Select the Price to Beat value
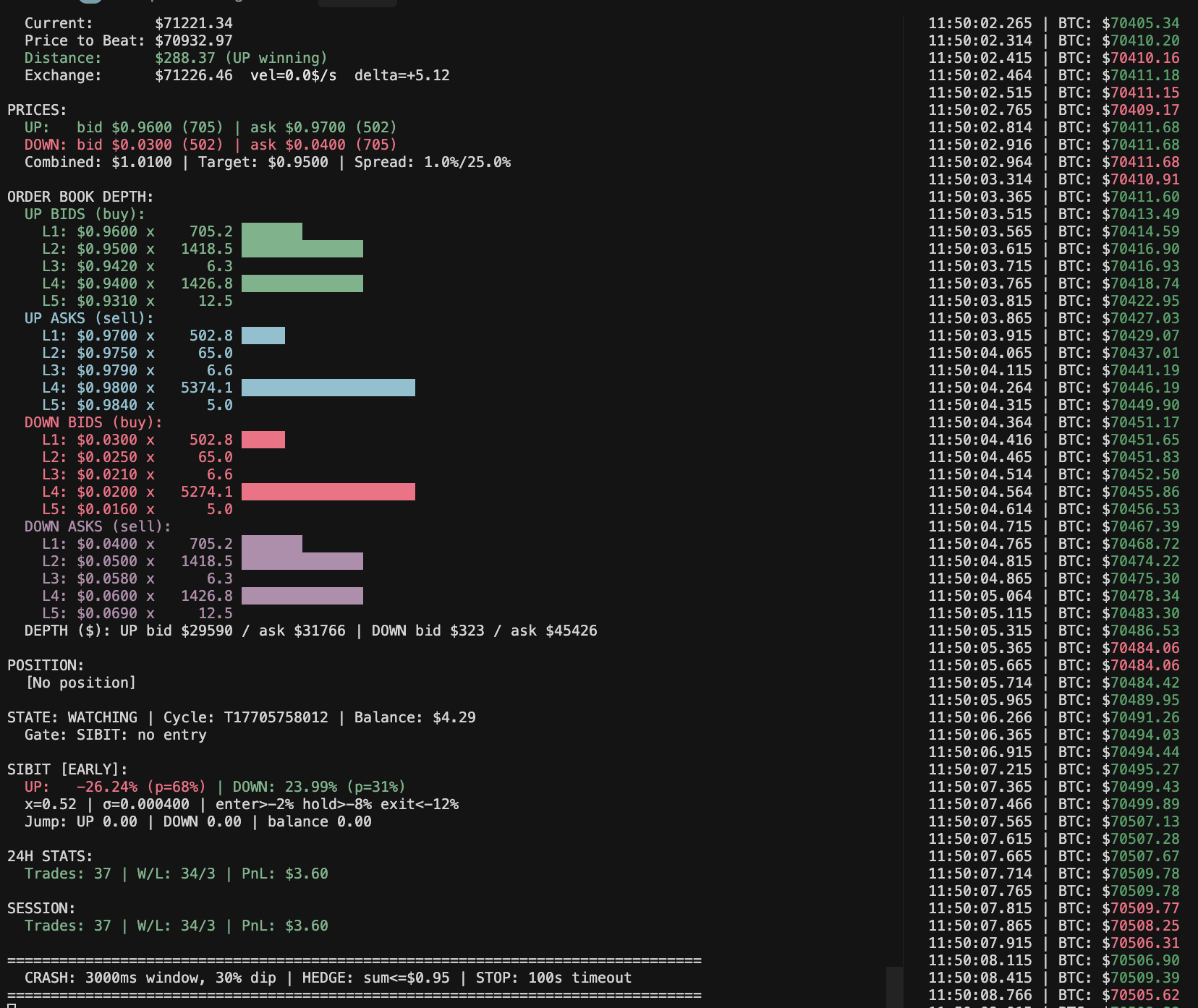The width and height of the screenshot is (1198, 1008). pos(193,40)
